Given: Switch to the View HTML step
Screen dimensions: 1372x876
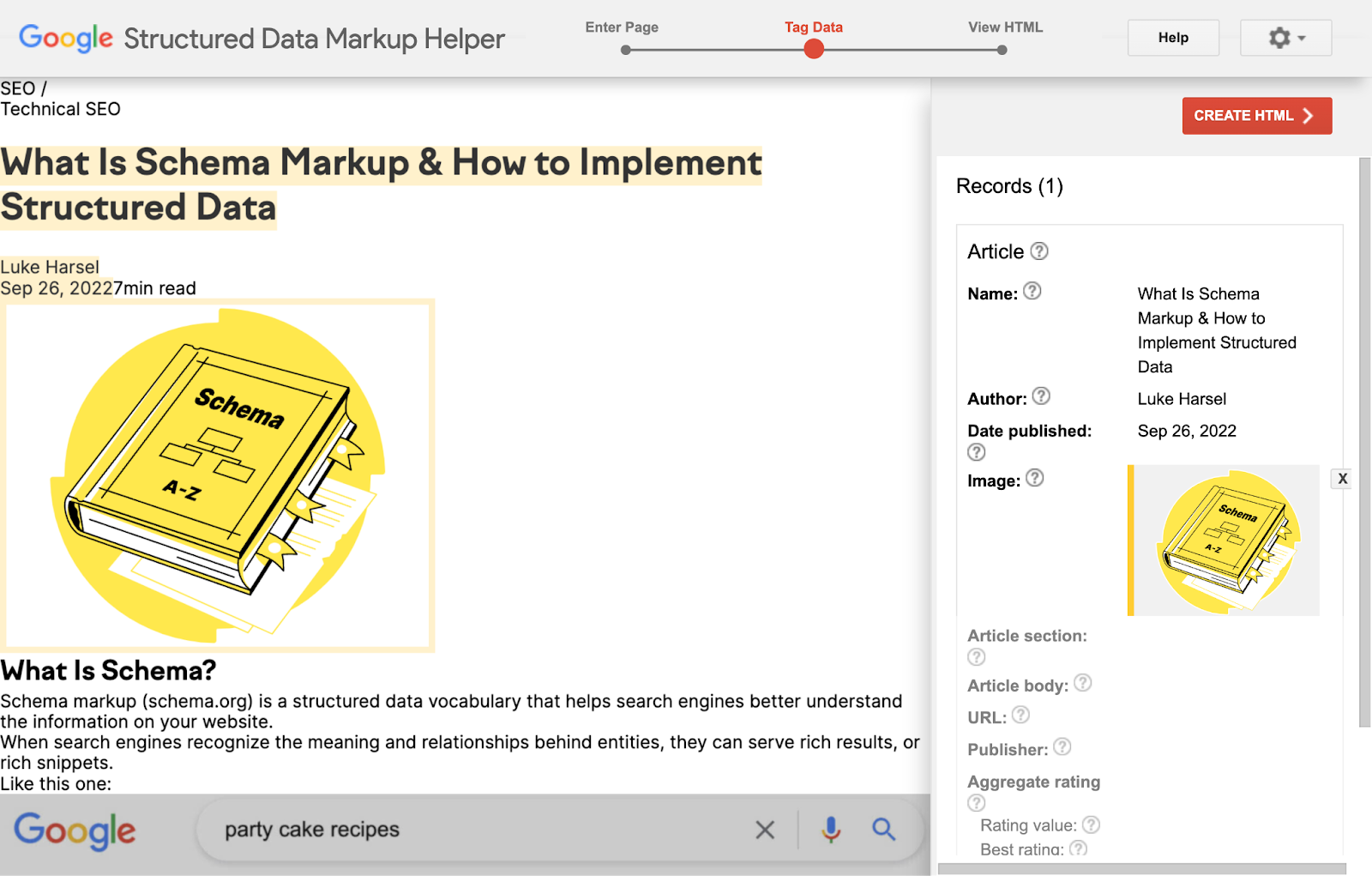Looking at the screenshot, I should [x=1002, y=49].
